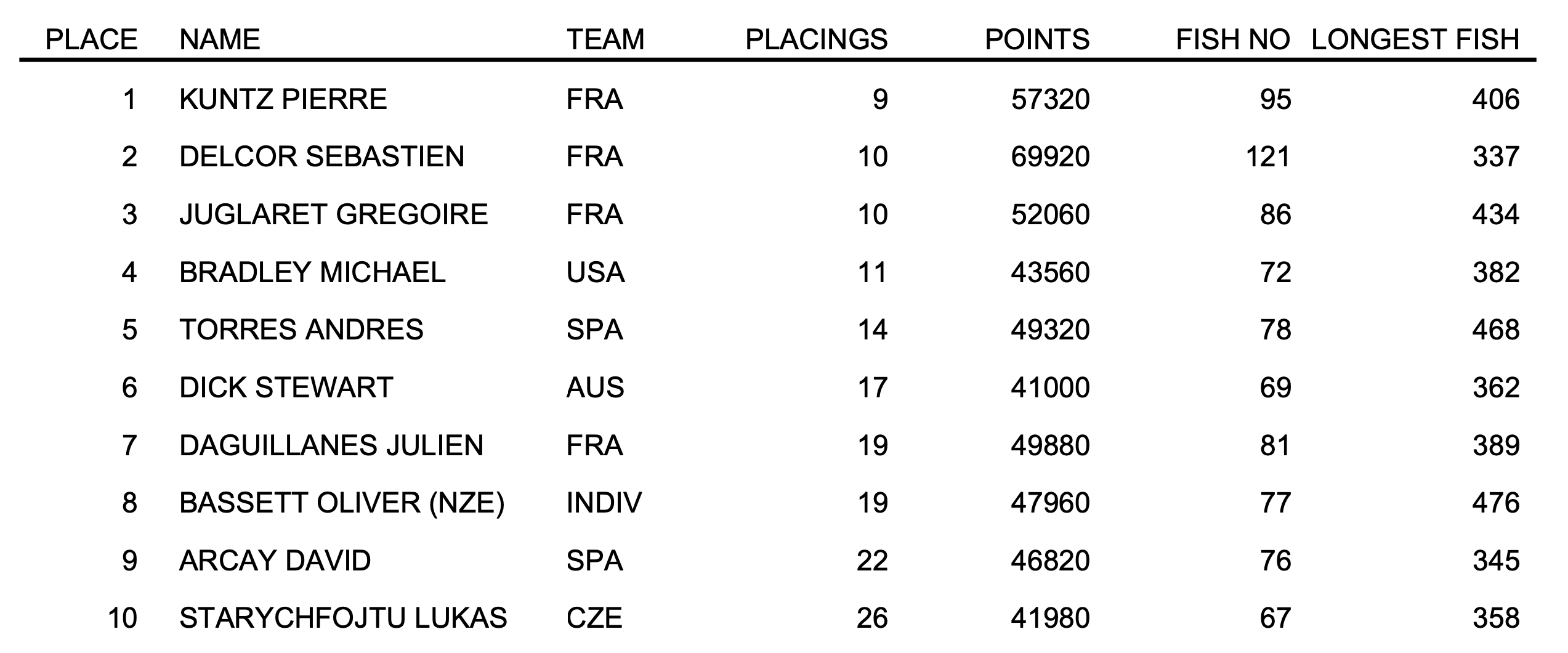Click the NAME column header

pos(219,39)
